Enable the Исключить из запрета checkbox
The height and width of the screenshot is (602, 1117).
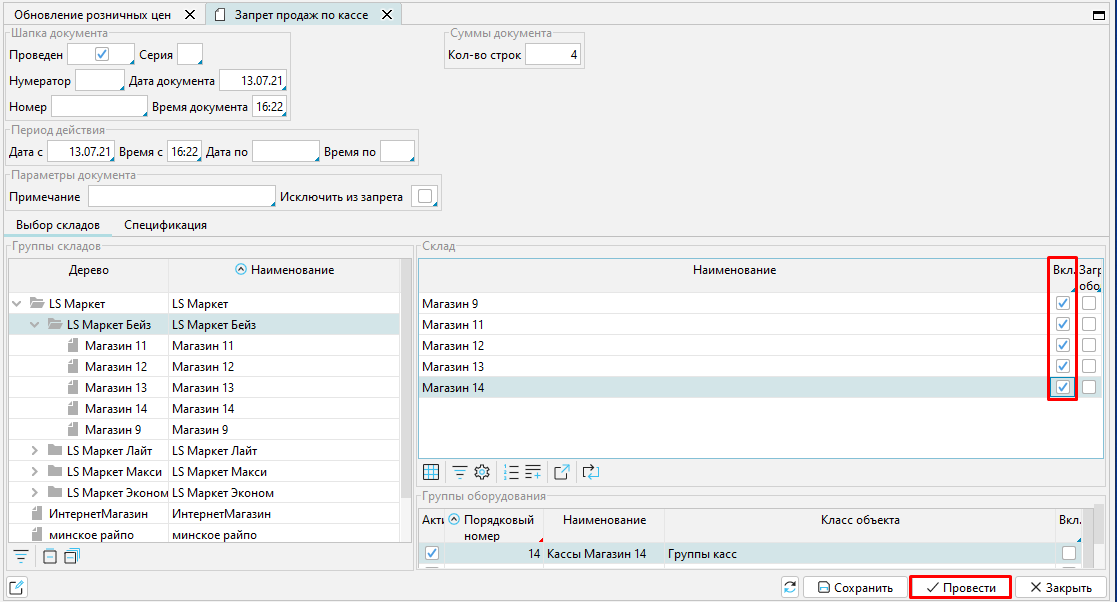point(425,197)
